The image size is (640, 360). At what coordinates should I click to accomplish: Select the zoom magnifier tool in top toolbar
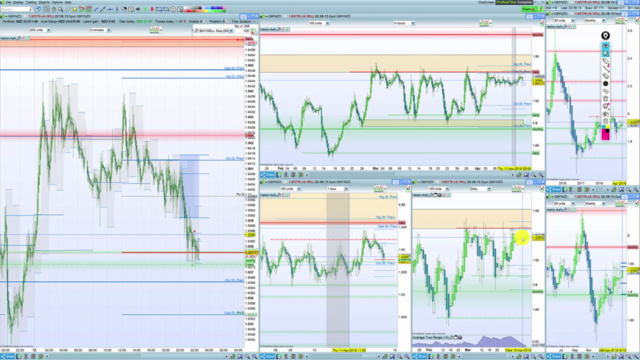(x=61, y=9)
